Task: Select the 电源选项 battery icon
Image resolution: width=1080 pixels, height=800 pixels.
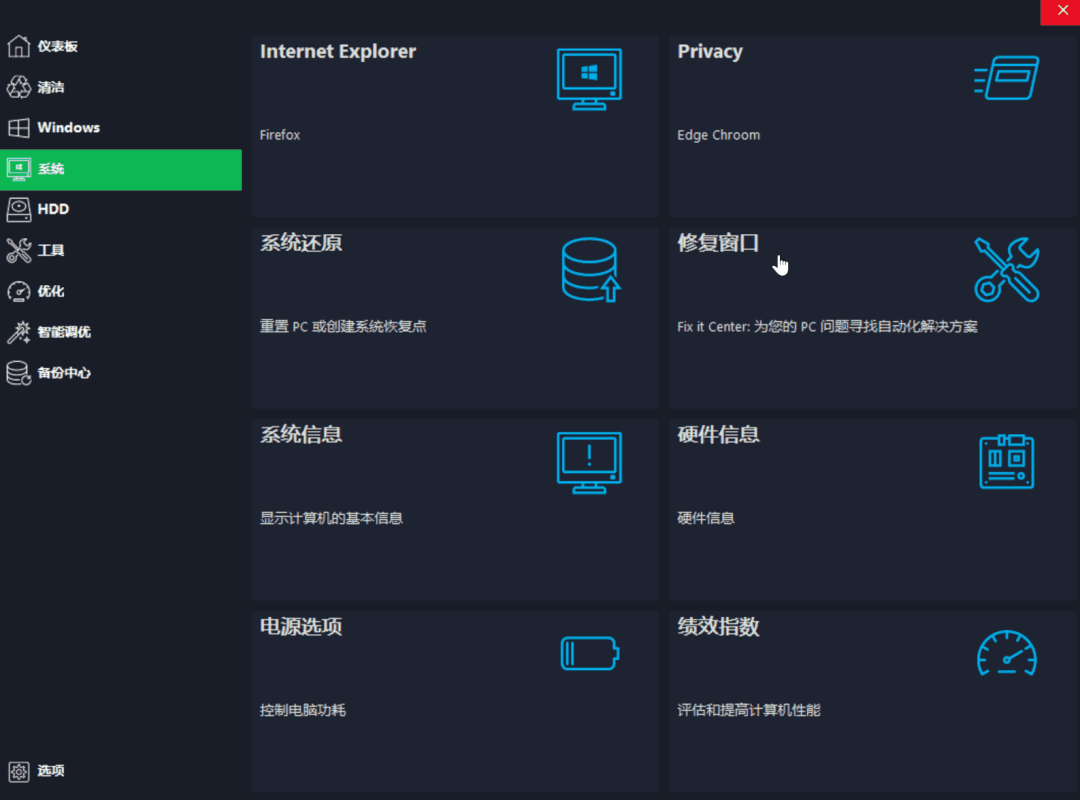Action: click(x=589, y=653)
